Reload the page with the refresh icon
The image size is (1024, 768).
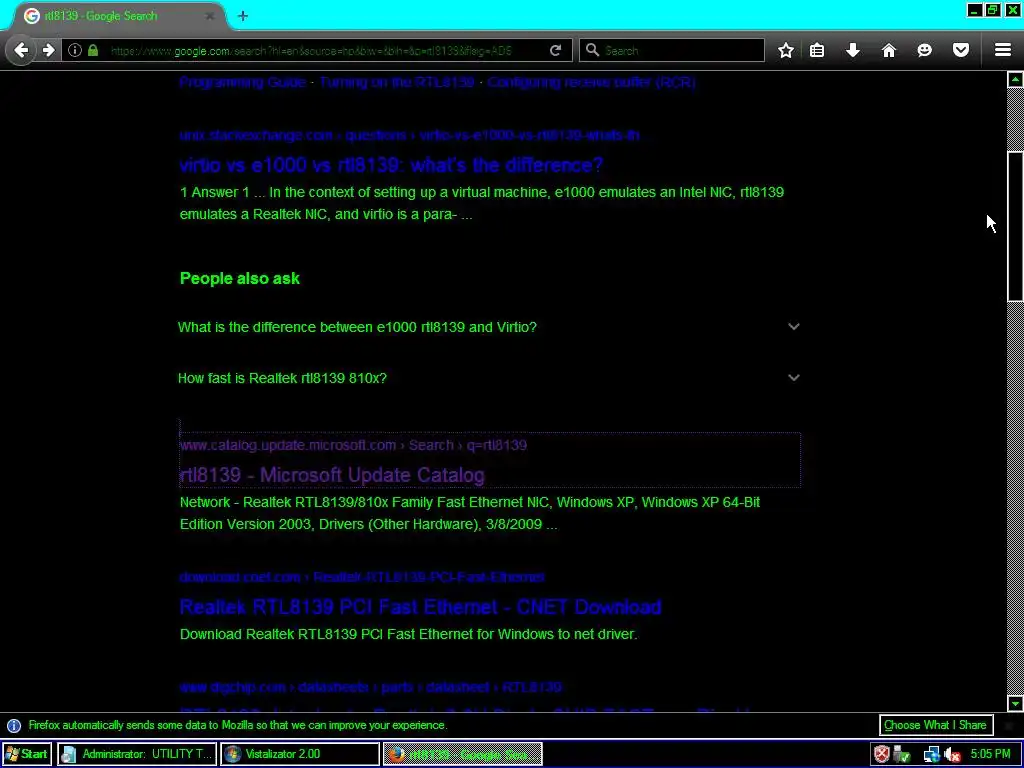(556, 50)
